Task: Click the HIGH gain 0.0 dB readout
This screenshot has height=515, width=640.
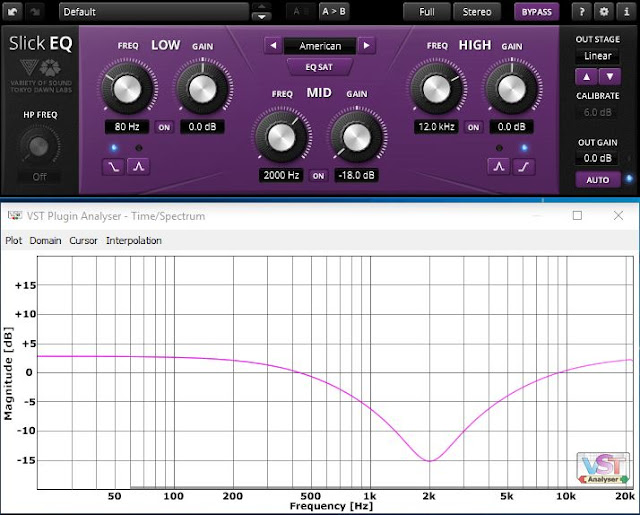Action: [x=511, y=127]
